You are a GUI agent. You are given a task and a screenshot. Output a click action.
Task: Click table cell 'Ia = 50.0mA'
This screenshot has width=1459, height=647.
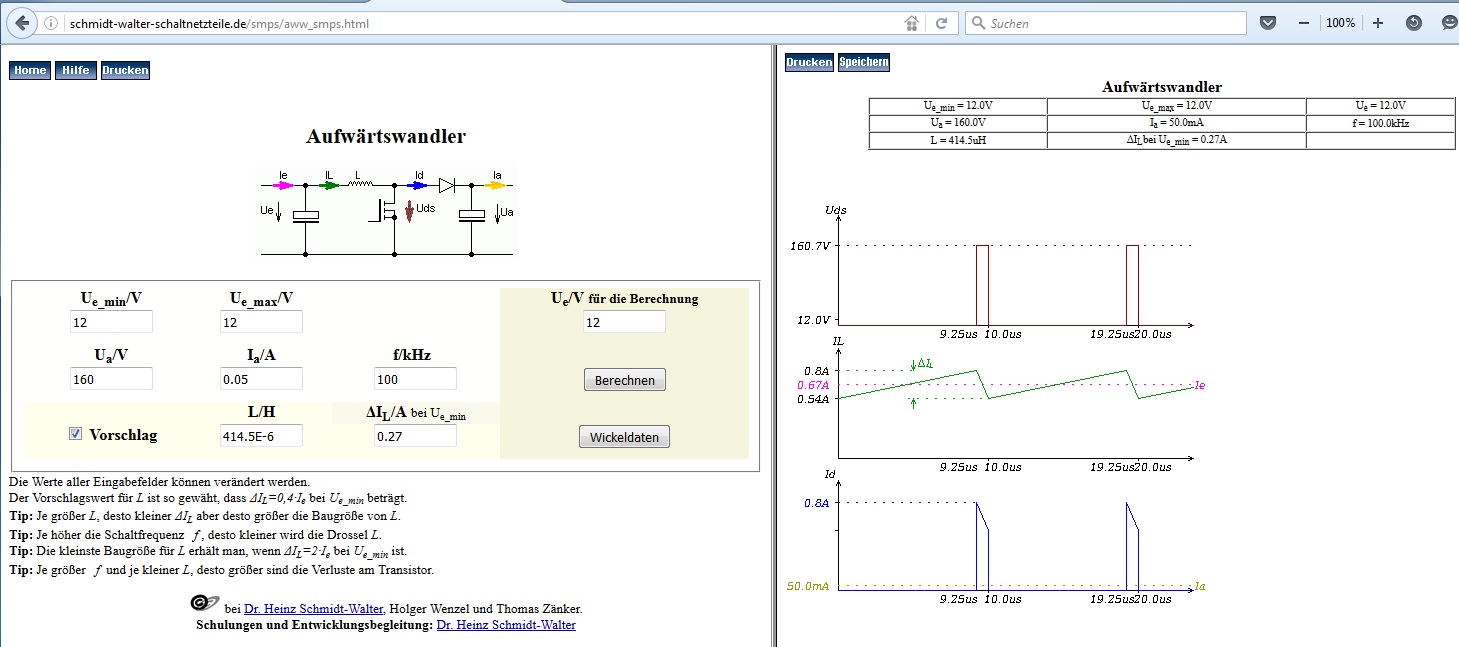[x=1176, y=123]
